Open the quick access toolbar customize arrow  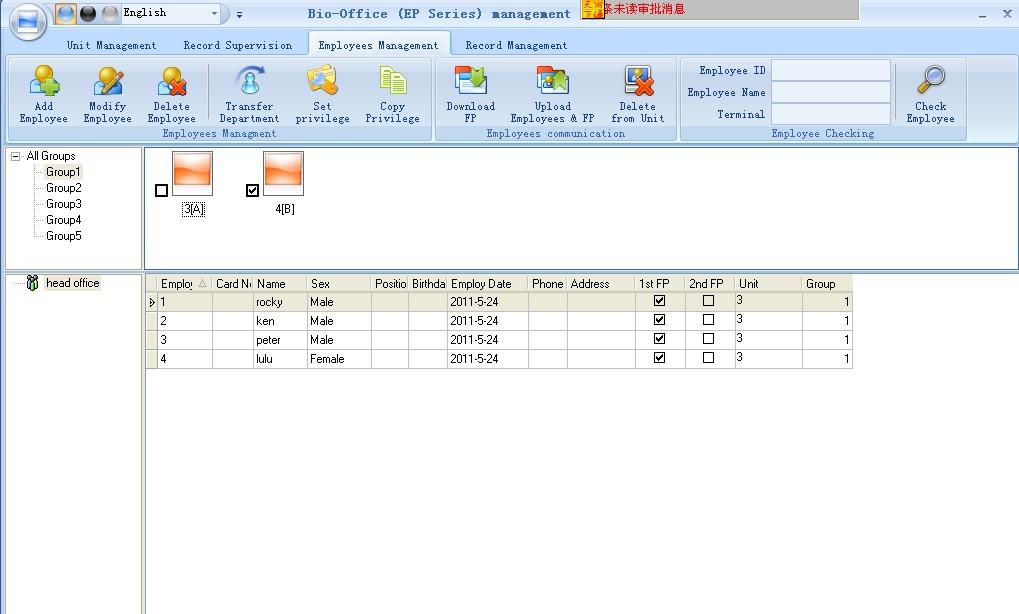pos(240,14)
